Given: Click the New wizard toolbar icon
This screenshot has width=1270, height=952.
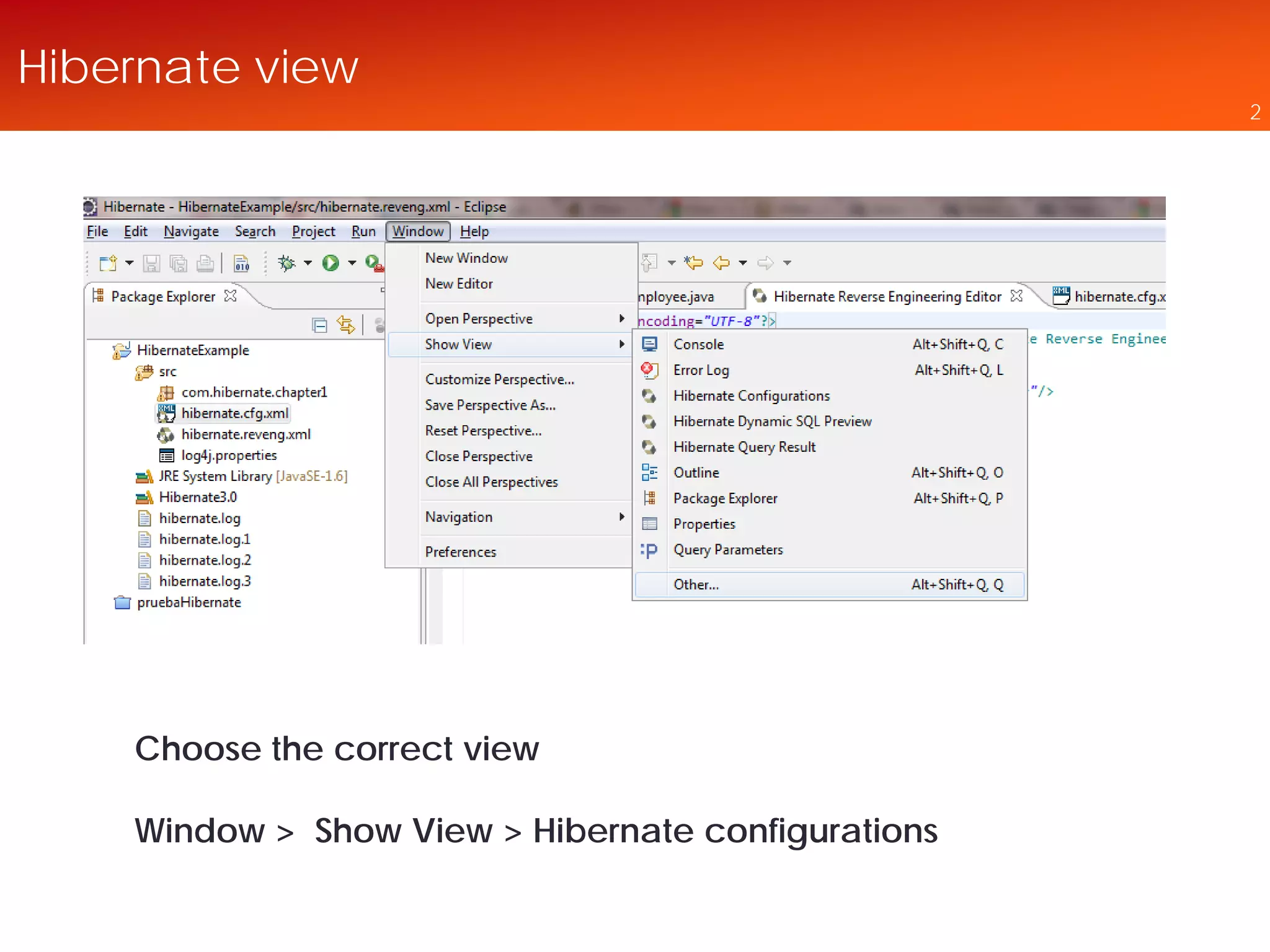Looking at the screenshot, I should [108, 263].
